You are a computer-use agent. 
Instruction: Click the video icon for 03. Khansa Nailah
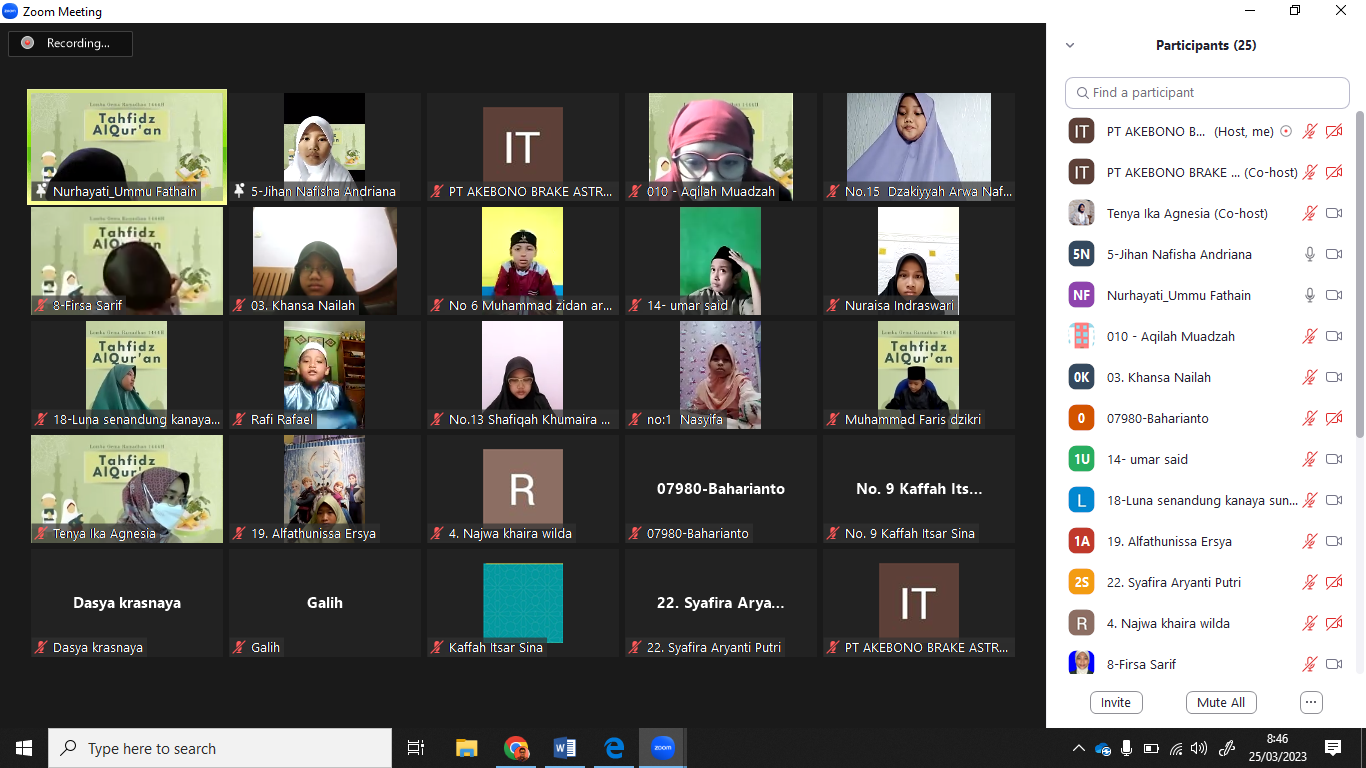1333,377
